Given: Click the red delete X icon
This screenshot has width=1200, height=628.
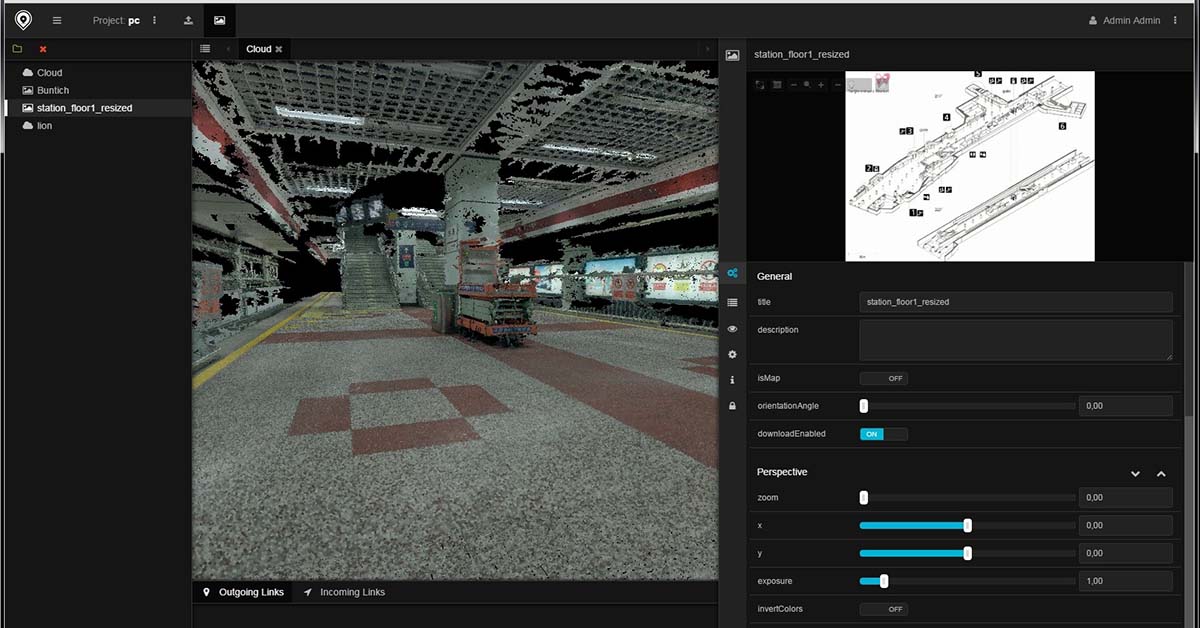Looking at the screenshot, I should (43, 49).
